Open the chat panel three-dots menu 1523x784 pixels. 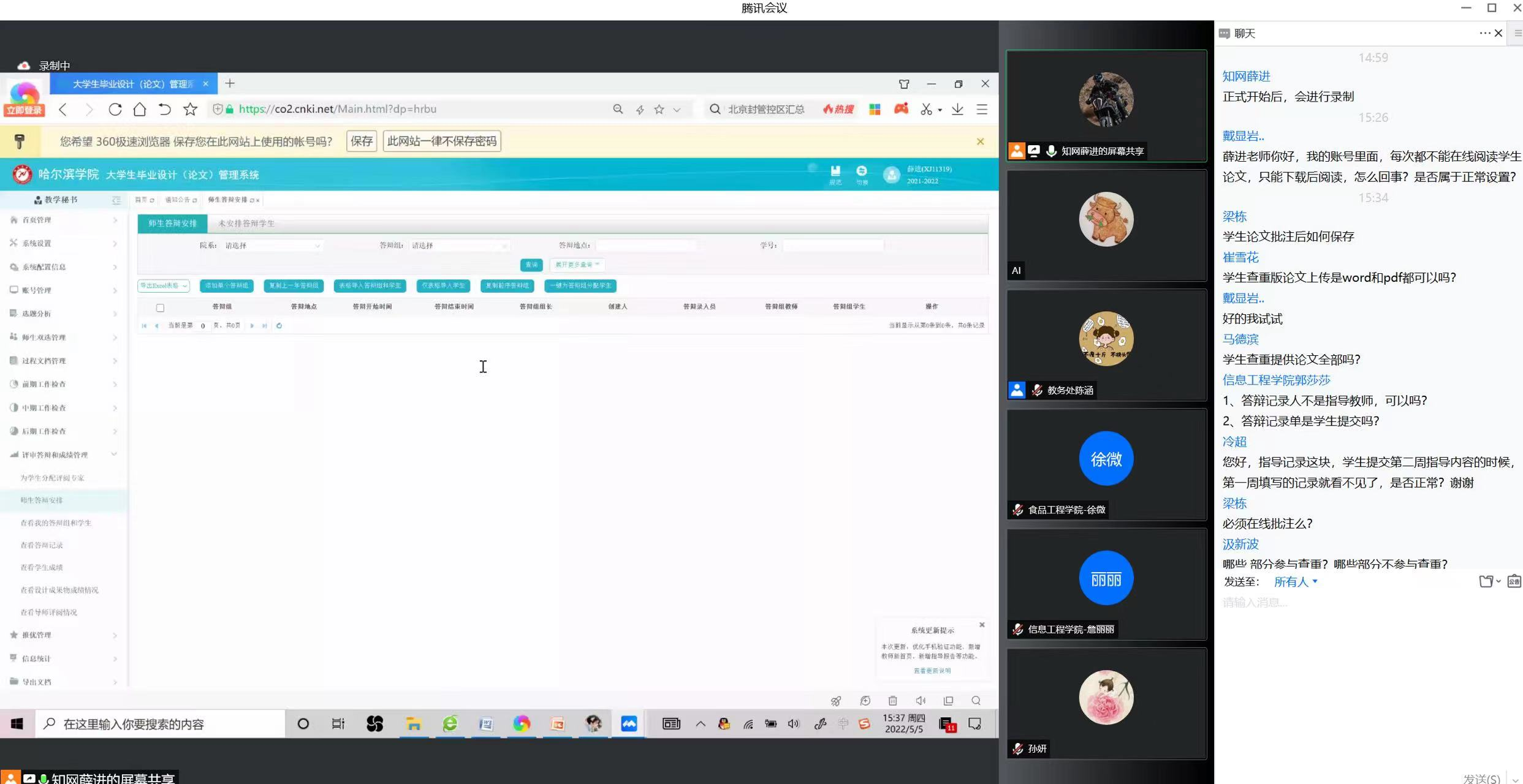(x=1484, y=33)
